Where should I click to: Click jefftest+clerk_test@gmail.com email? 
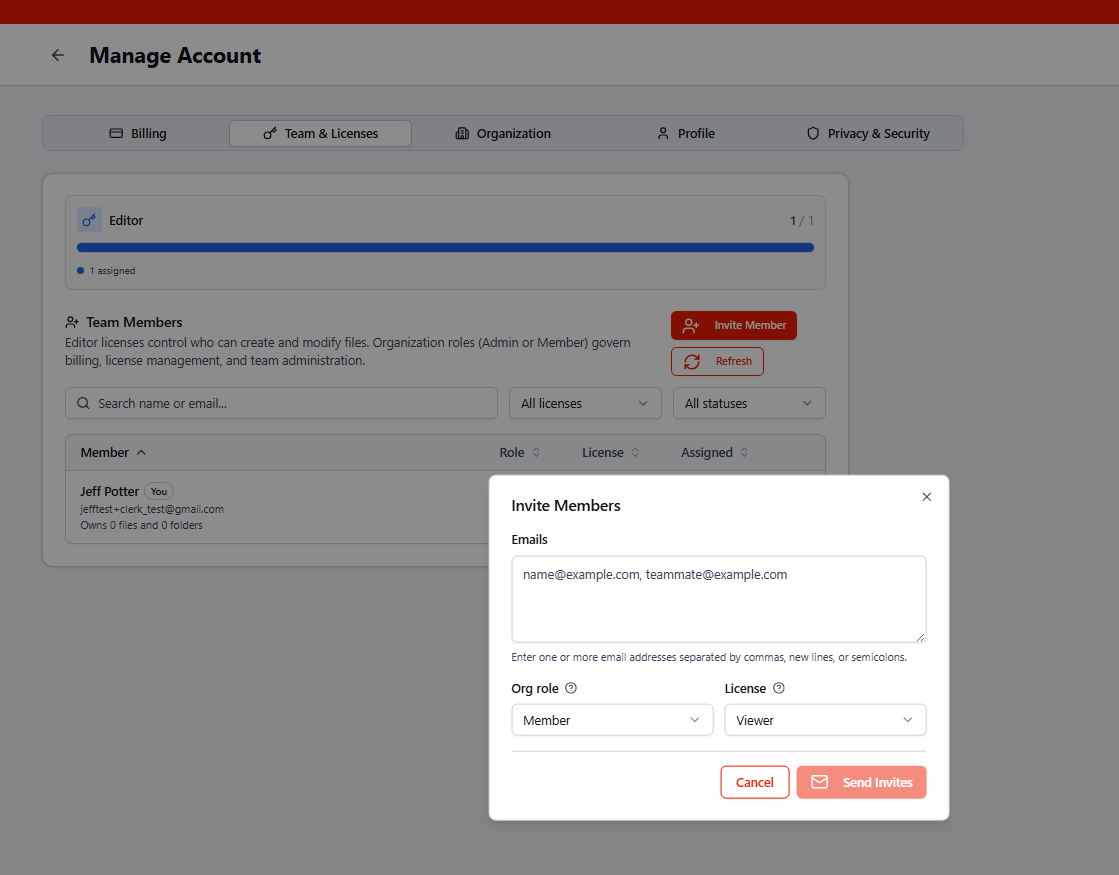pyautogui.click(x=152, y=509)
